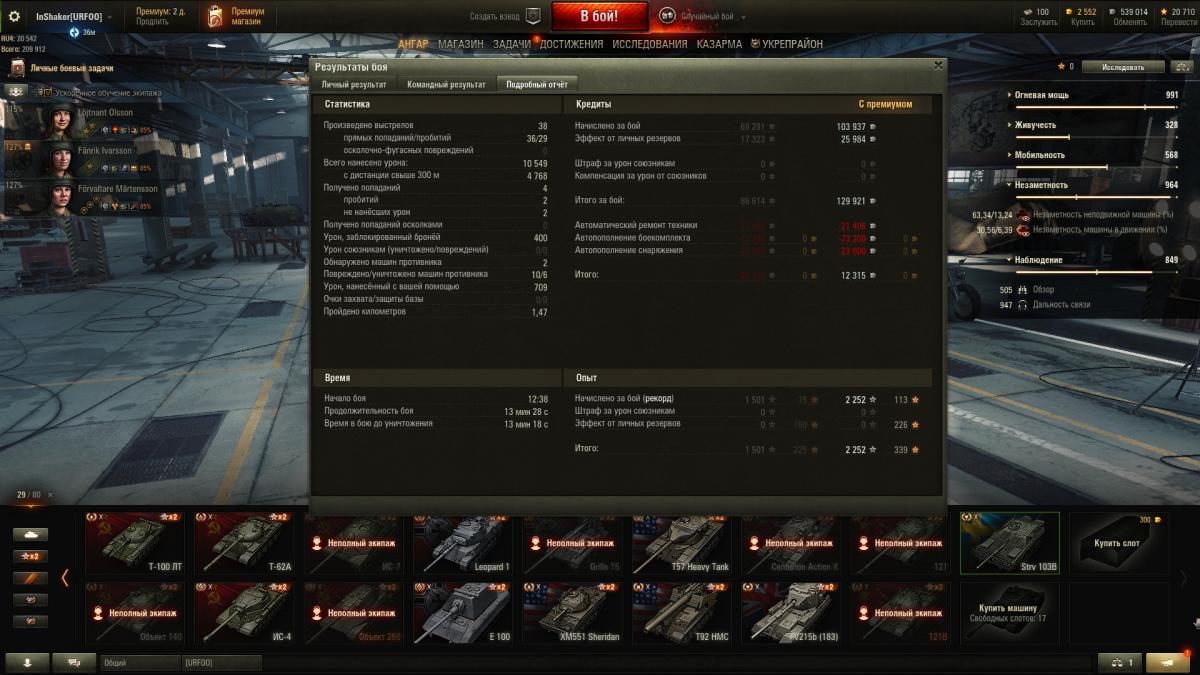
Task: Open the Общий chat channel tab
Action: tap(140, 662)
